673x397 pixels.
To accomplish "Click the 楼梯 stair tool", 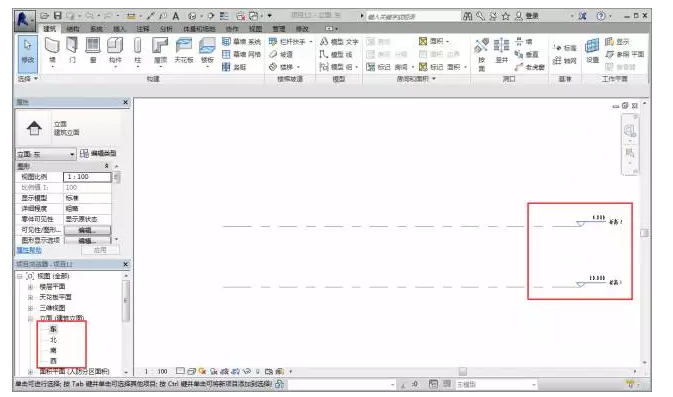I will click(283, 67).
